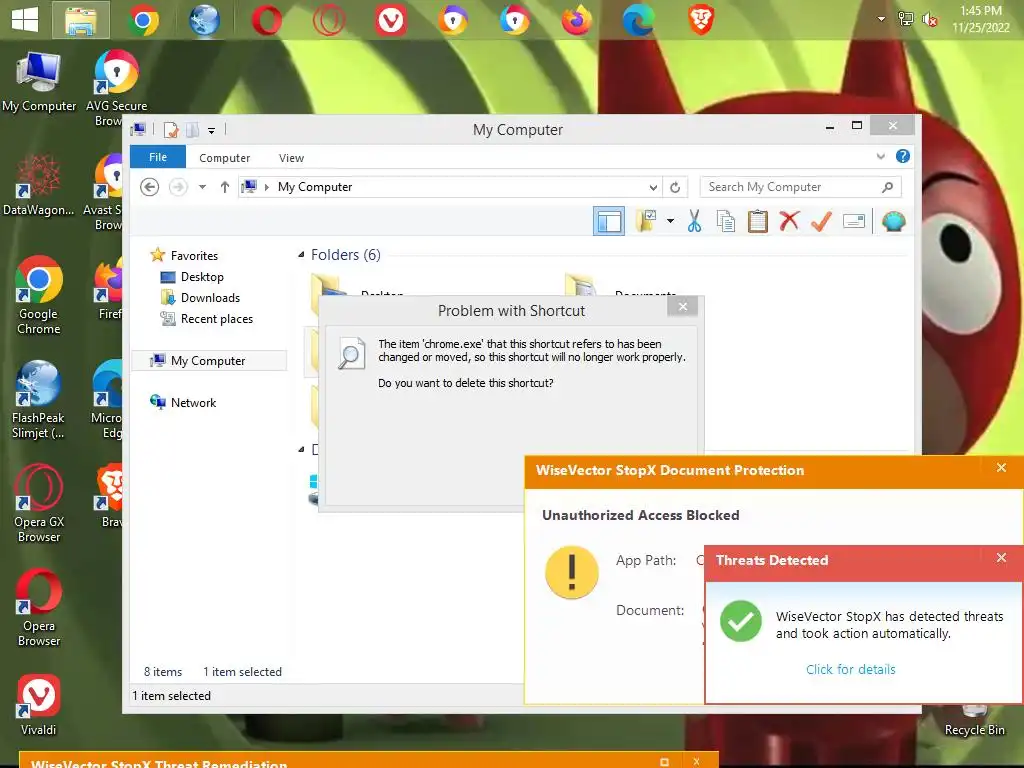Image resolution: width=1024 pixels, height=768 pixels.
Task: Select My Computer in navigation pane
Action: tap(209, 360)
